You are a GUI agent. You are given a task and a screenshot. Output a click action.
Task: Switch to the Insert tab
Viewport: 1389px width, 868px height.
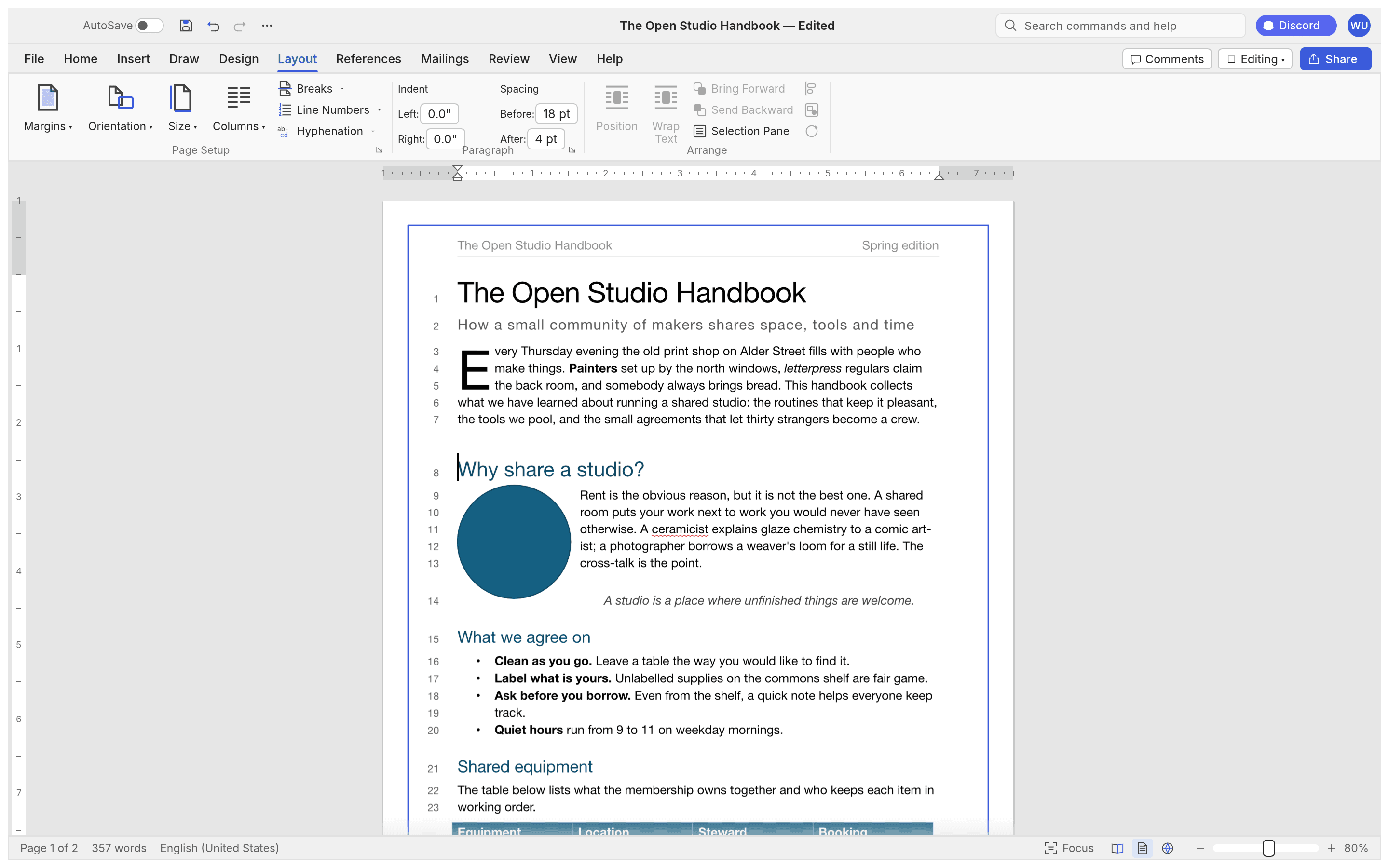(133, 59)
